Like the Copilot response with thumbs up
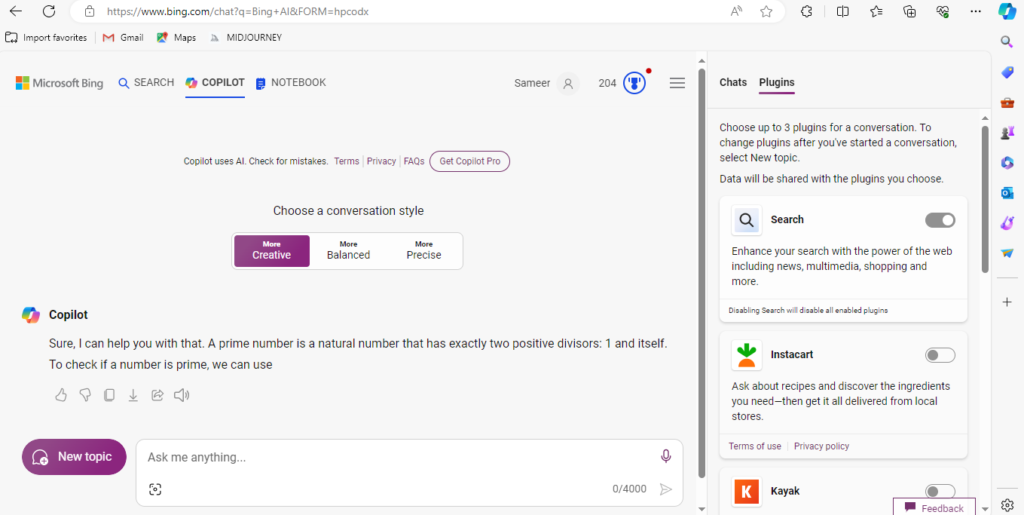Viewport: 1024px width, 515px height. (61, 395)
